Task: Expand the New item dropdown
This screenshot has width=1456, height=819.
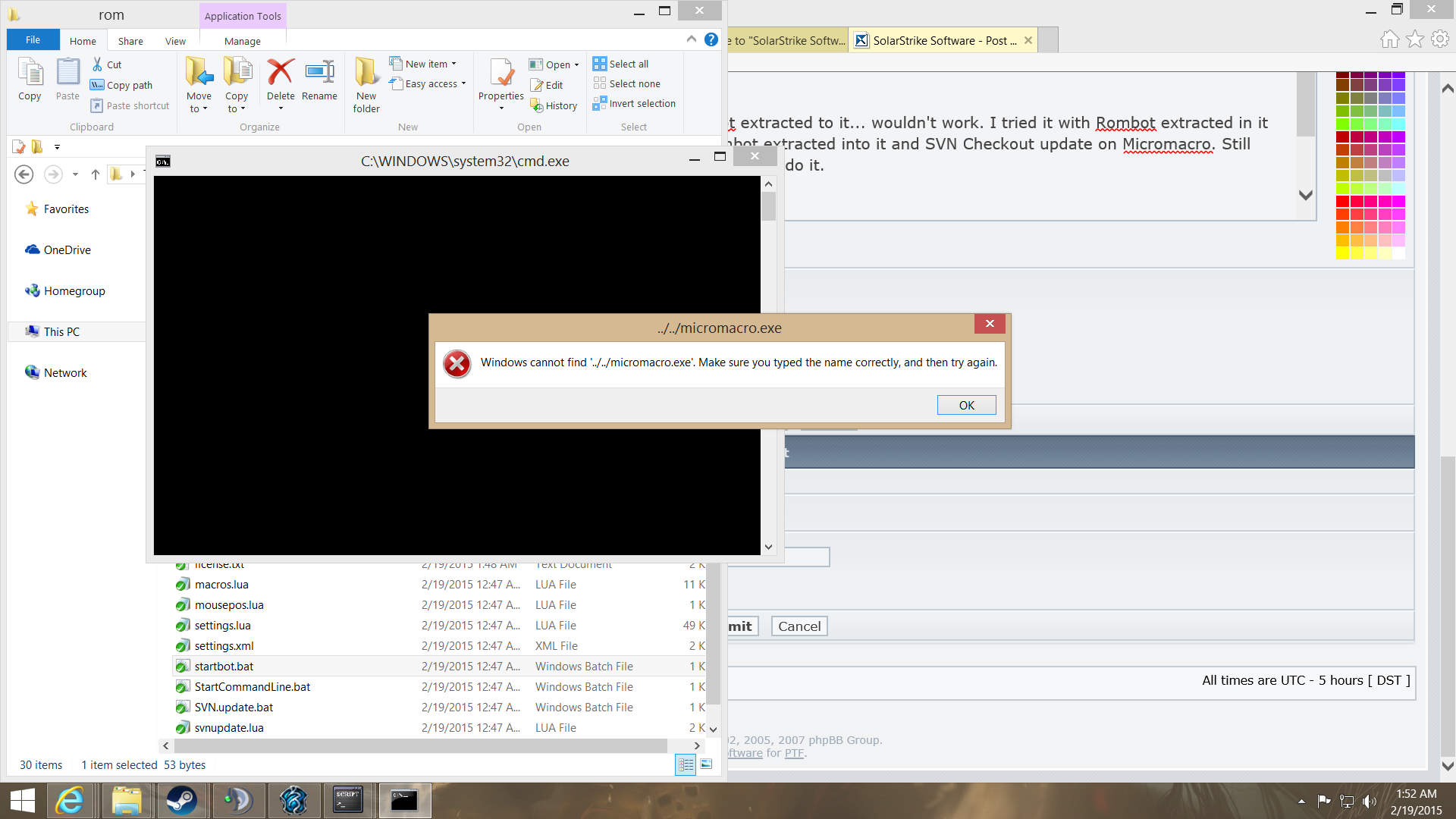Action: point(453,64)
